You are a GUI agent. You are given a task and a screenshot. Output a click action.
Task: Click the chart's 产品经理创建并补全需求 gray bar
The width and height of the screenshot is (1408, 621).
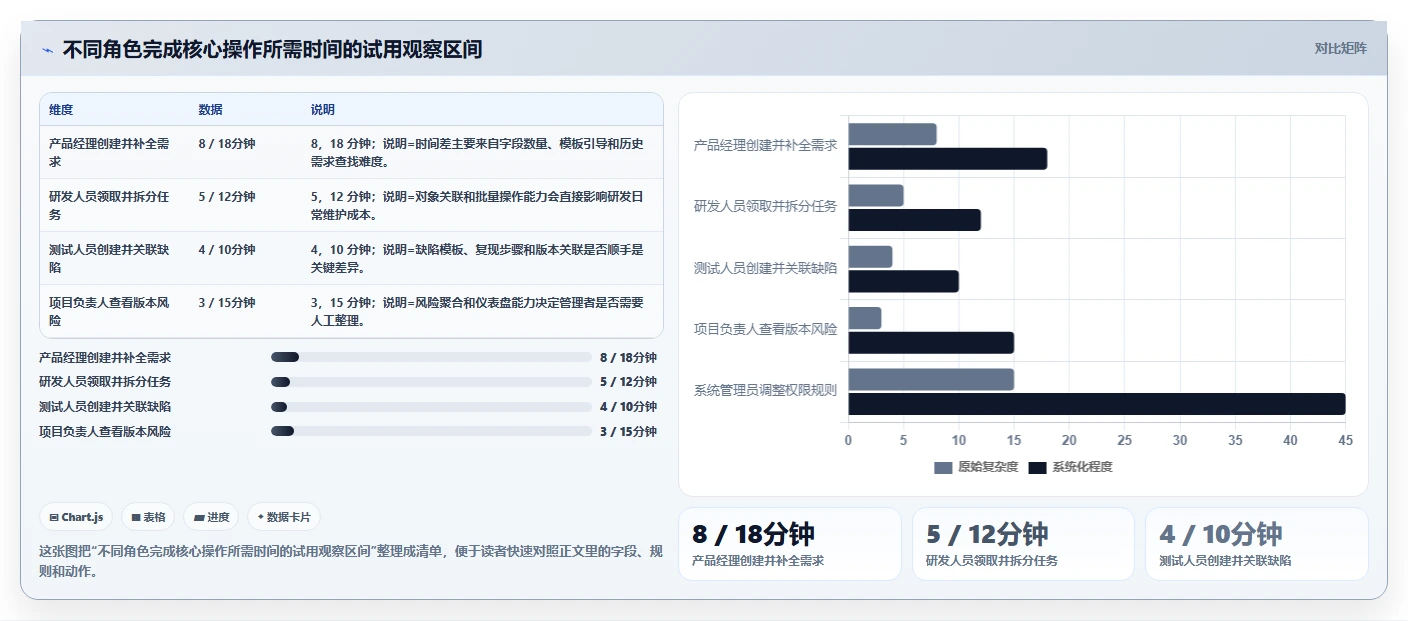(x=892, y=134)
